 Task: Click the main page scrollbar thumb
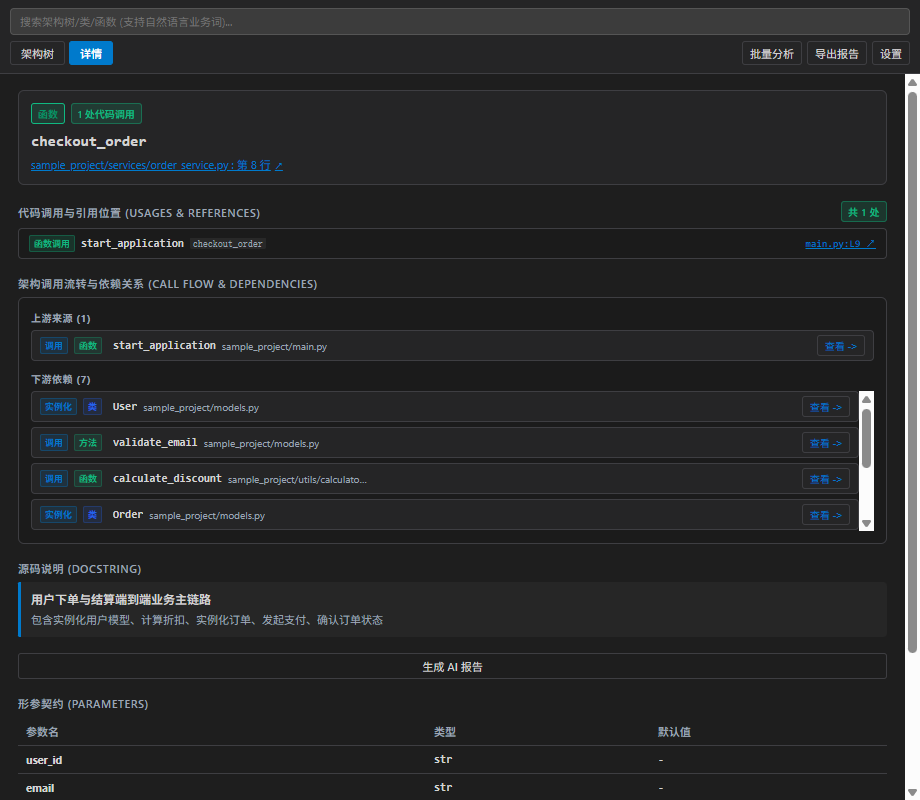pos(912,372)
